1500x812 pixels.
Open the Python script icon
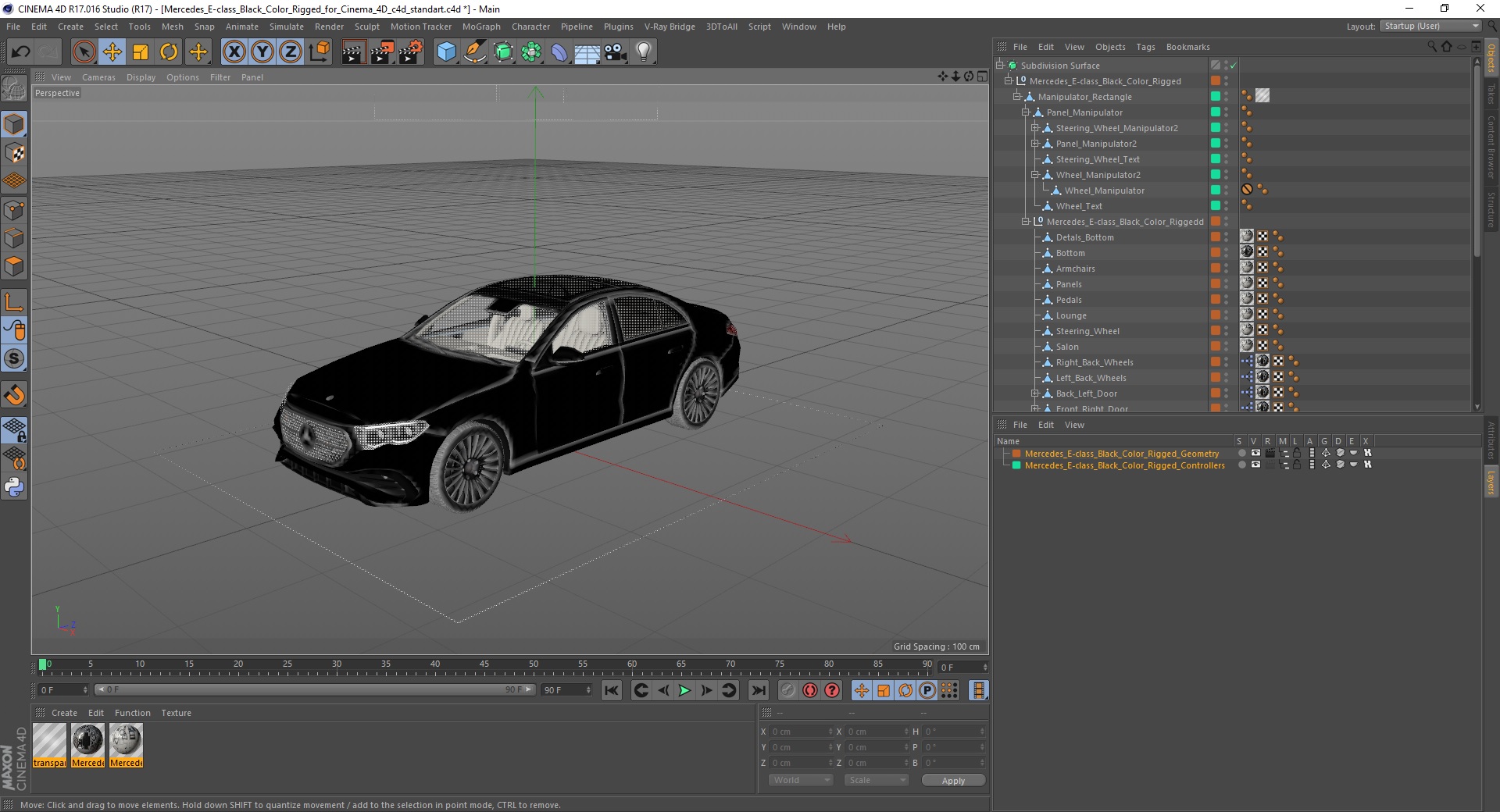click(x=14, y=487)
